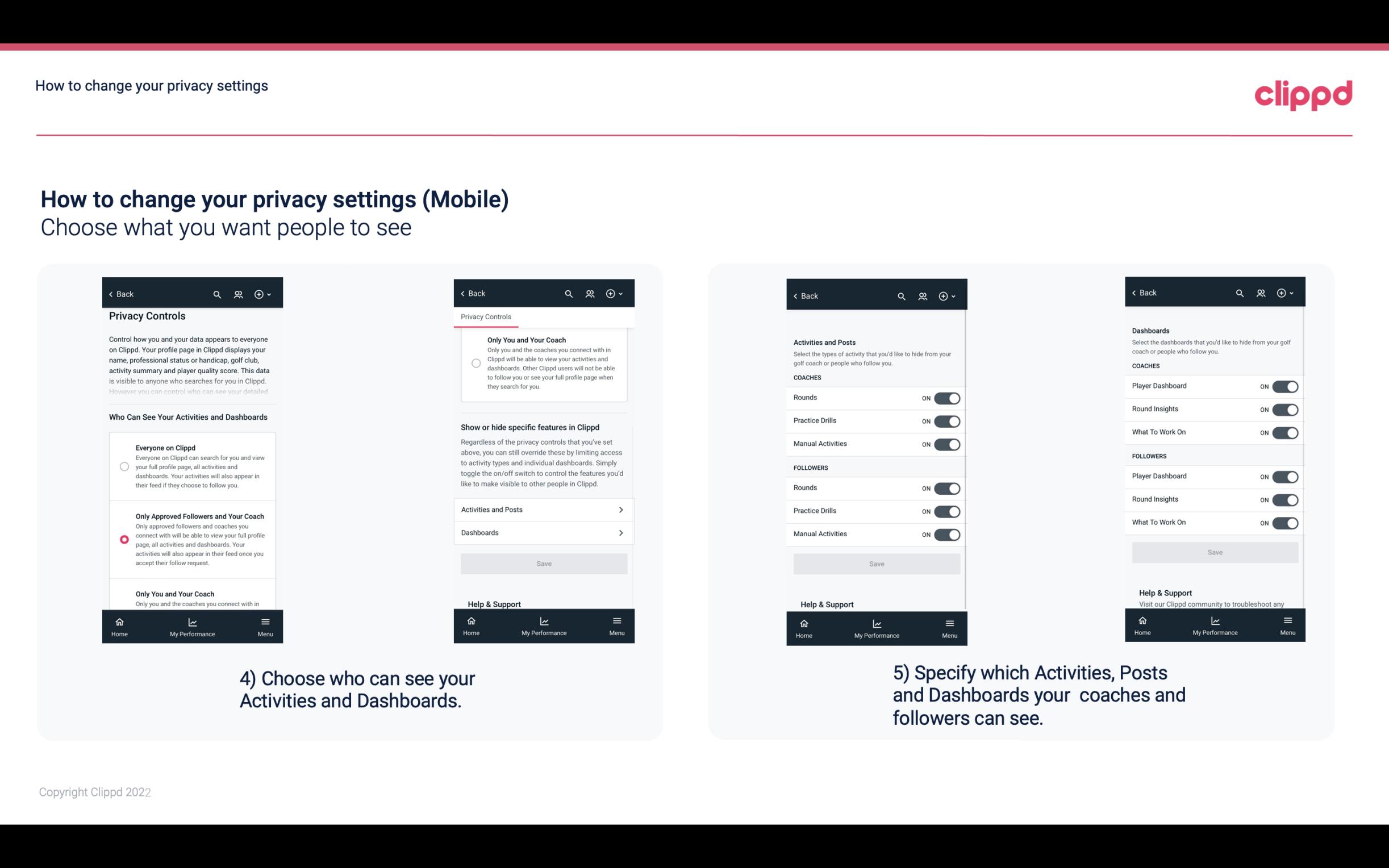Click the profile icon in top navigation bar
Image resolution: width=1389 pixels, height=868 pixels.
tap(239, 294)
